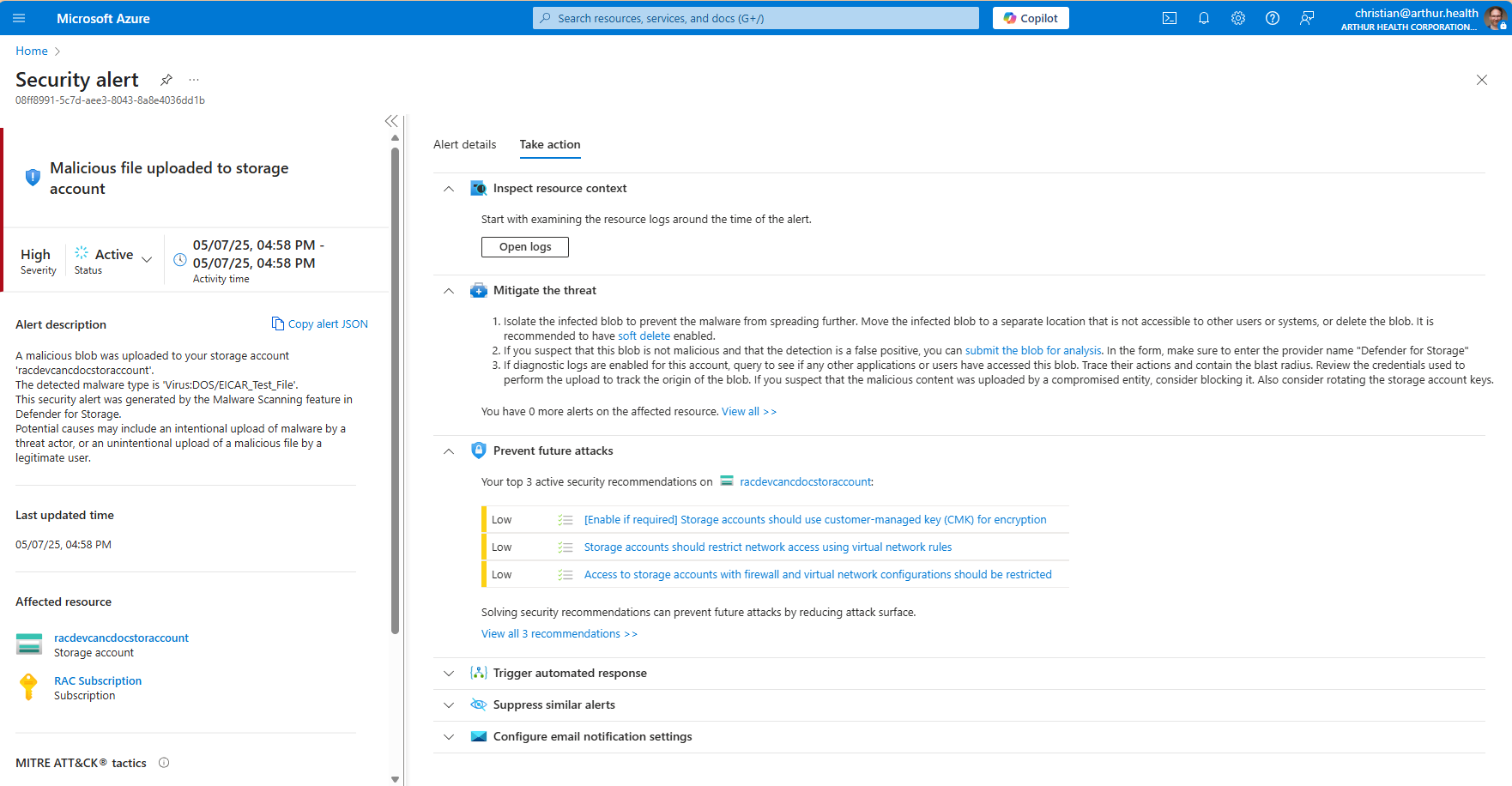The width and height of the screenshot is (1512, 786).
Task: Click the yellow subscription key icon
Action: [x=28, y=686]
